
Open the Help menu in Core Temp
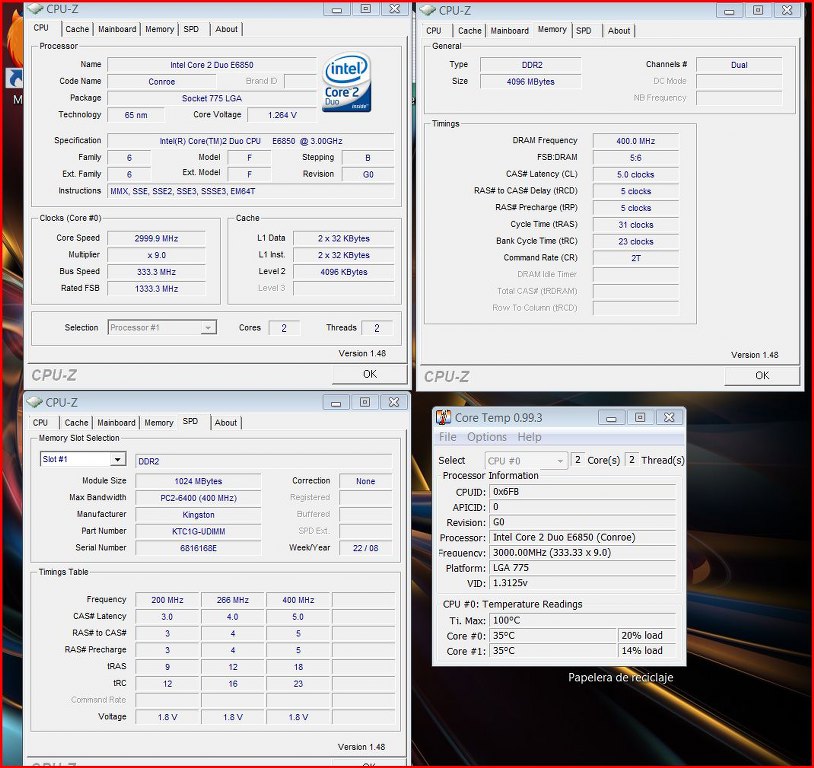pyautogui.click(x=529, y=437)
